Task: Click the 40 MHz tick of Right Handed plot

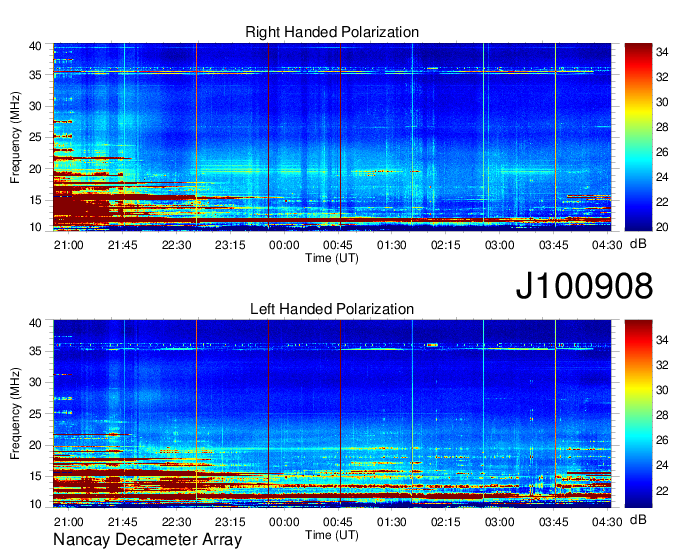Action: 35,46
